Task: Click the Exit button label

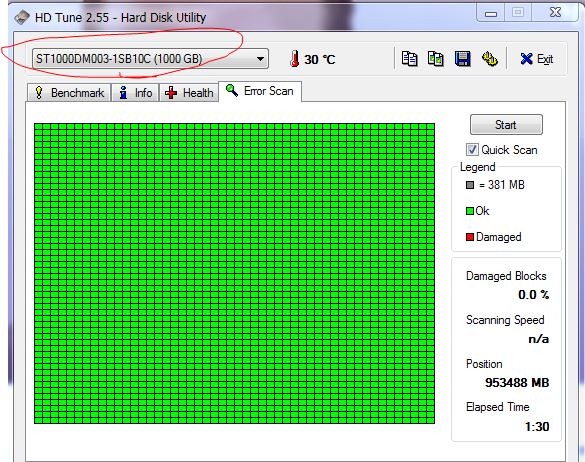Action: (x=545, y=59)
